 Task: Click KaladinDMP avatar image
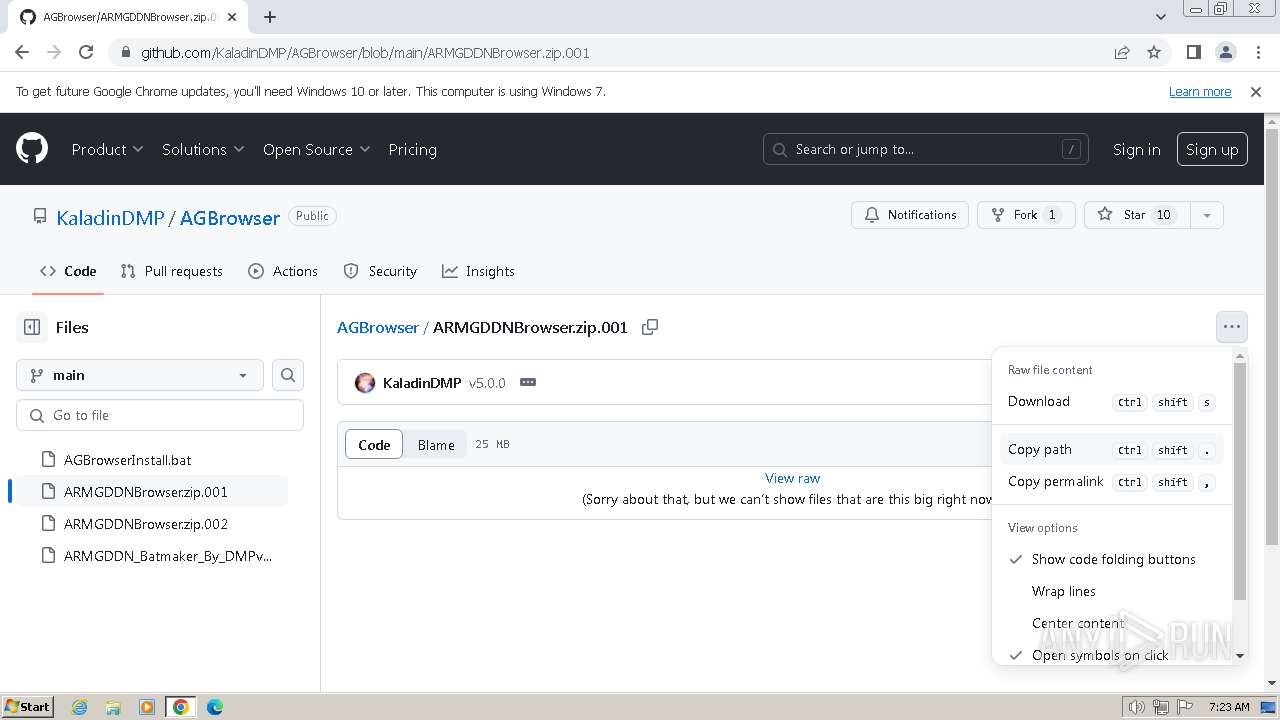click(x=365, y=383)
